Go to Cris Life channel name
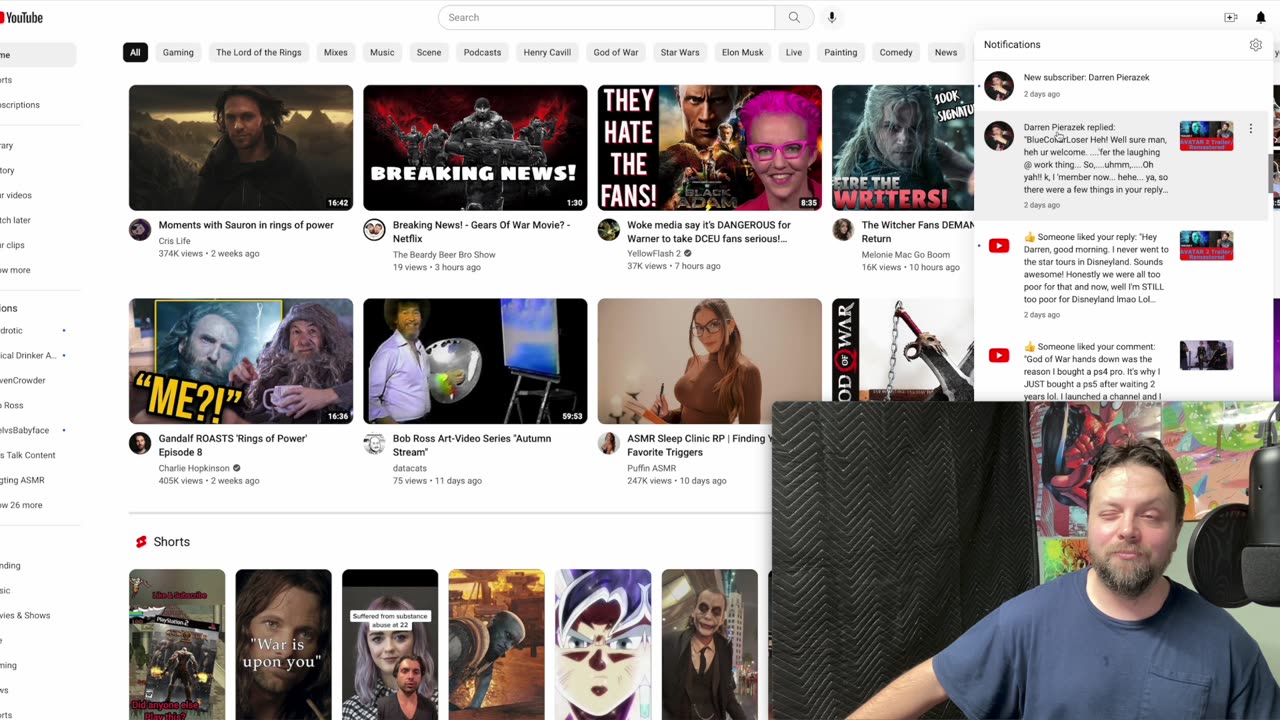 (174, 241)
